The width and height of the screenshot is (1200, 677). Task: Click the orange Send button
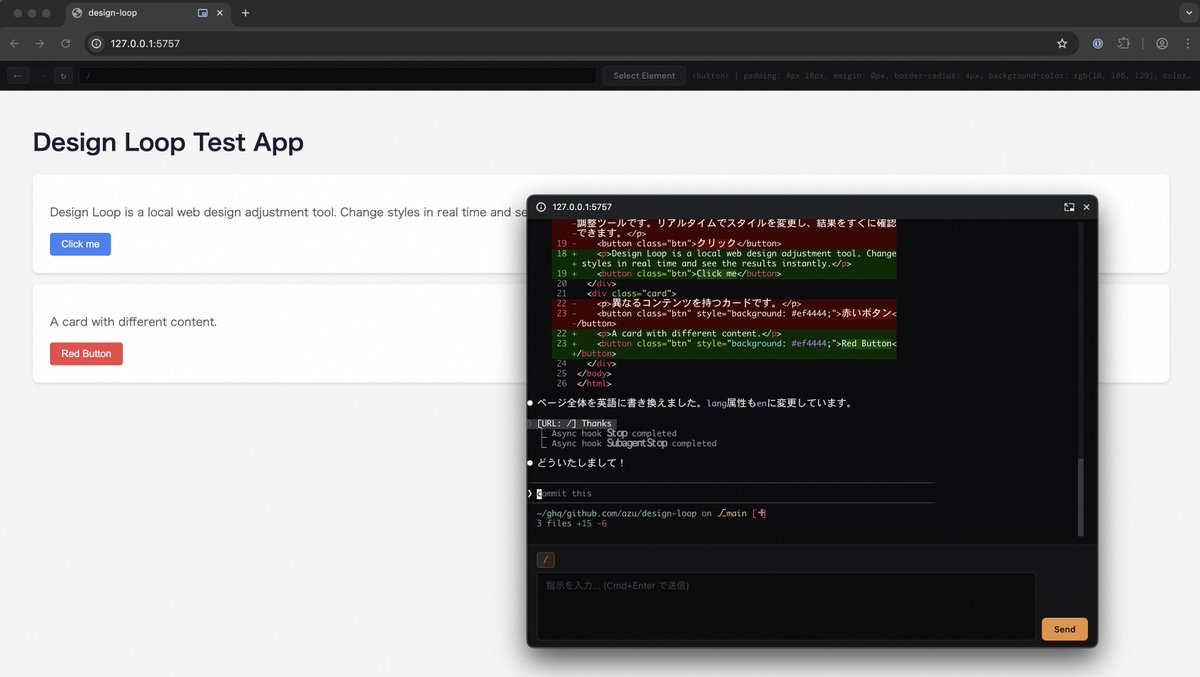coord(1064,629)
